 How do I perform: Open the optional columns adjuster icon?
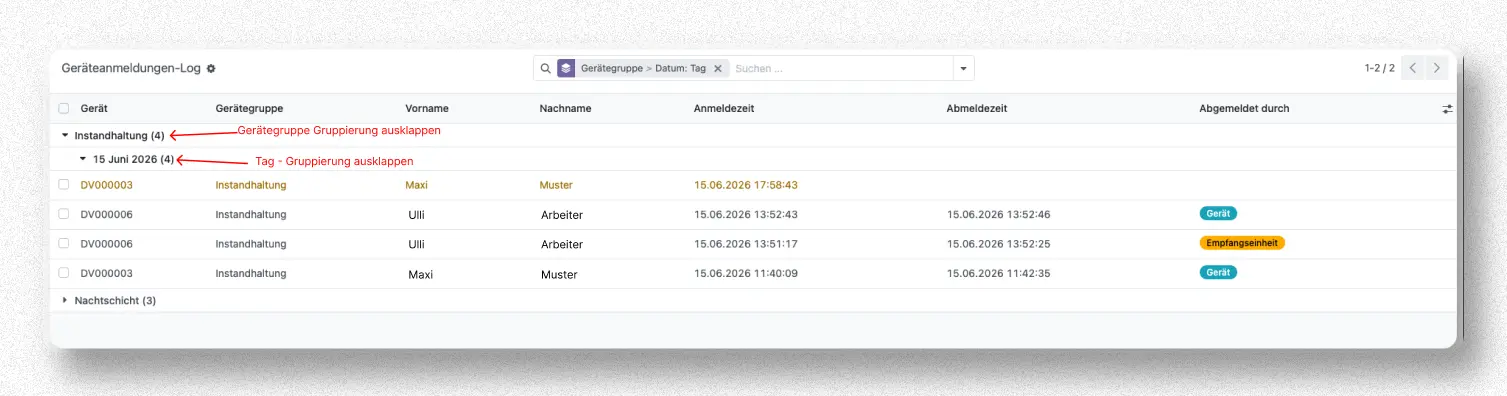(1447, 109)
